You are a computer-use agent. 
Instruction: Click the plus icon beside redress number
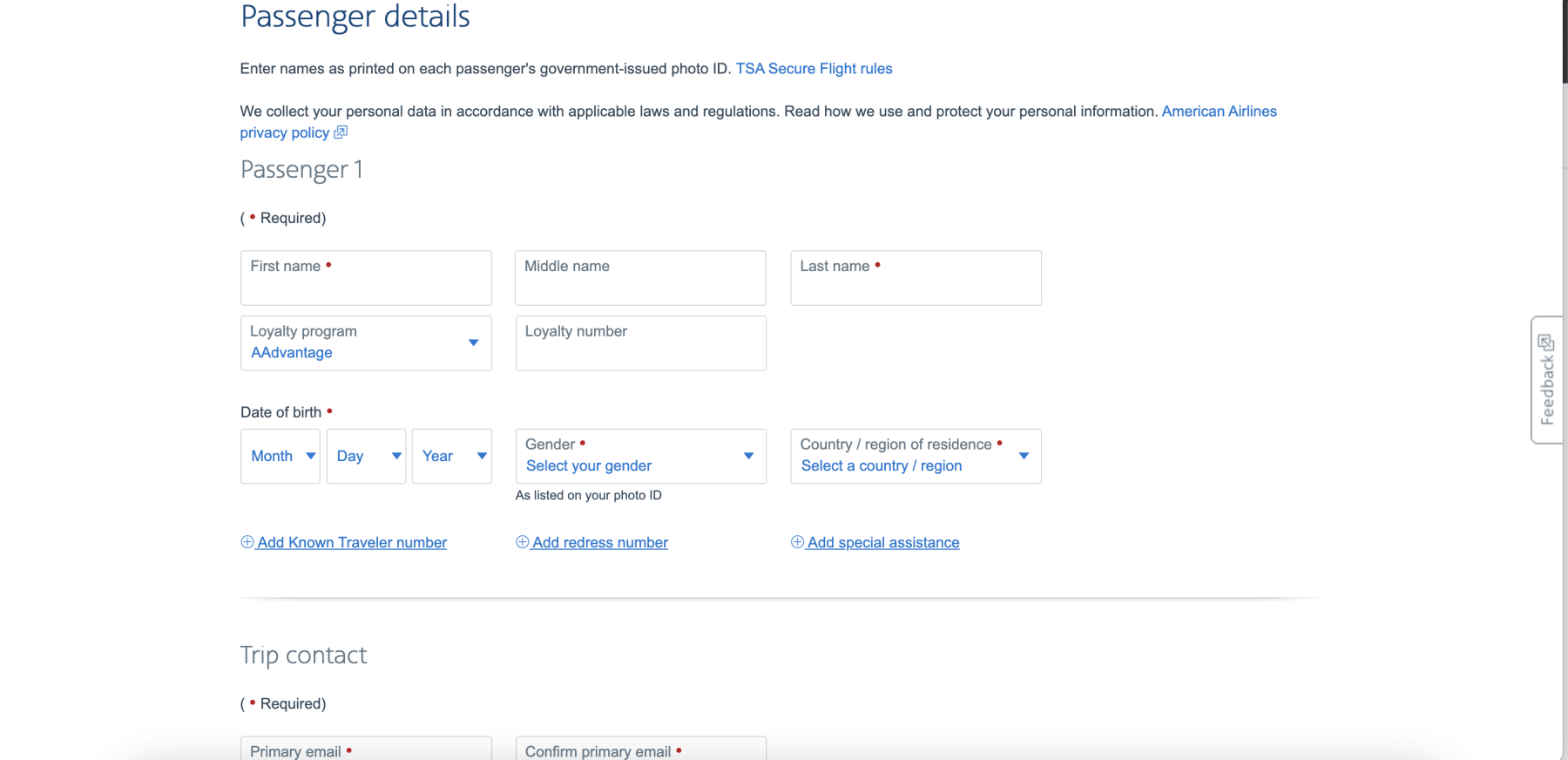coord(523,542)
